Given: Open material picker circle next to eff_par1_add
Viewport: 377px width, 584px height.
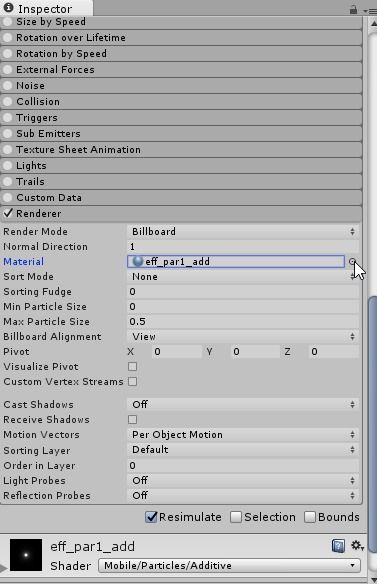Looking at the screenshot, I should click(x=352, y=261).
